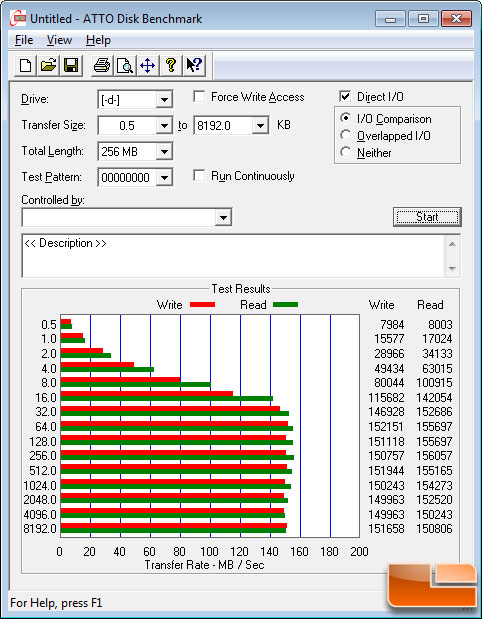Open the View menu
Screen dimensions: 482x619
(x=59, y=40)
